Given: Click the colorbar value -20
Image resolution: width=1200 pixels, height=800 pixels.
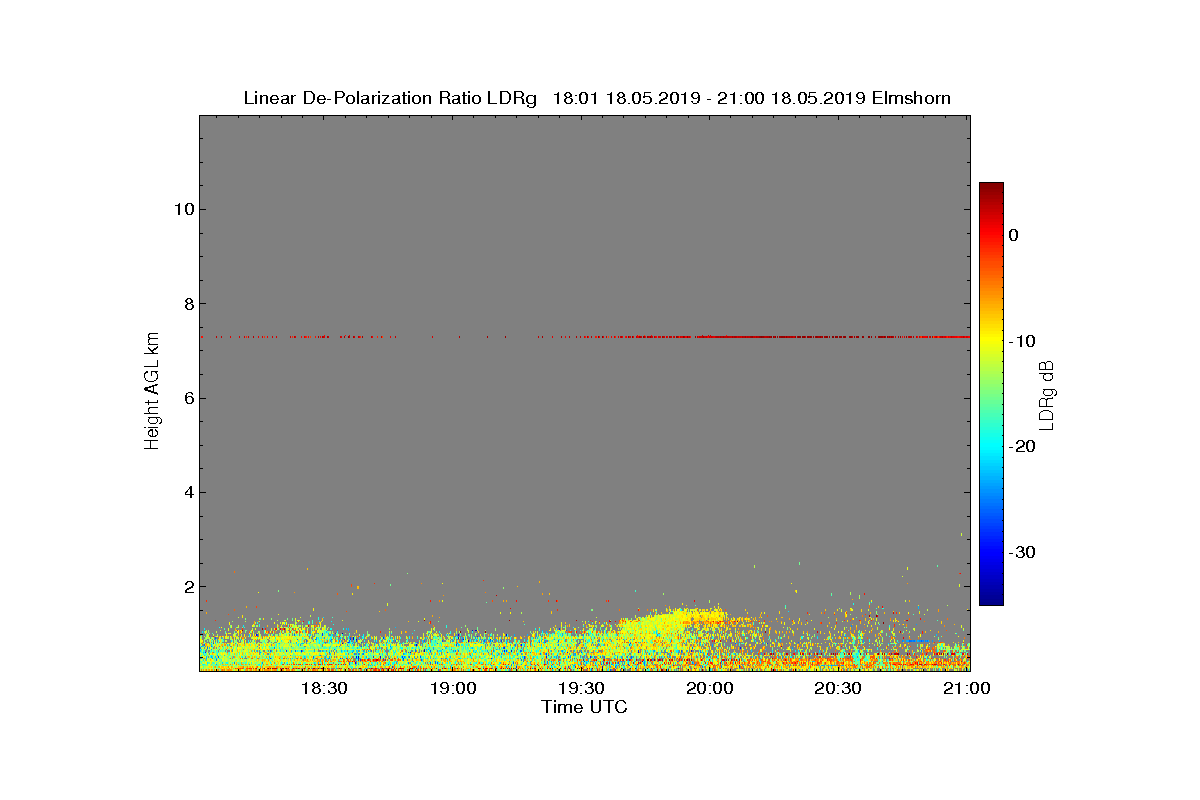Looking at the screenshot, I should point(1021,447).
